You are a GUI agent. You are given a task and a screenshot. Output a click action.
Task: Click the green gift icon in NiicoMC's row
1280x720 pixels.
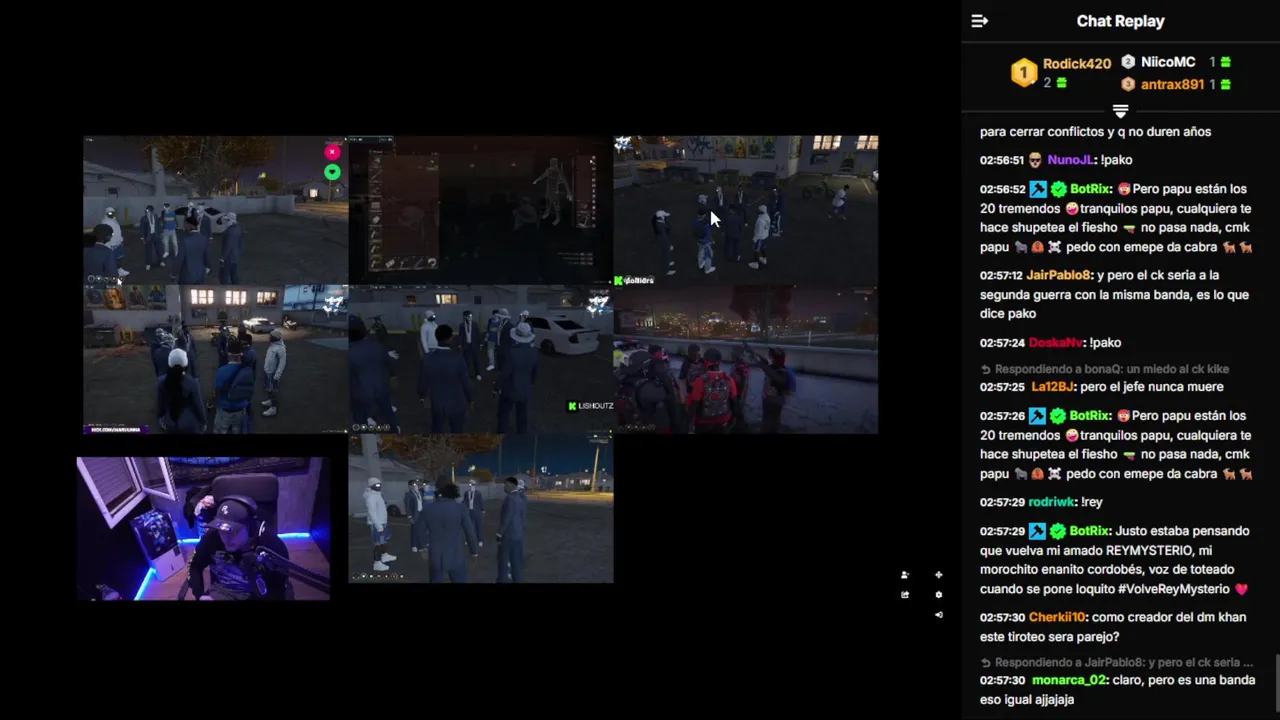pos(1225,62)
